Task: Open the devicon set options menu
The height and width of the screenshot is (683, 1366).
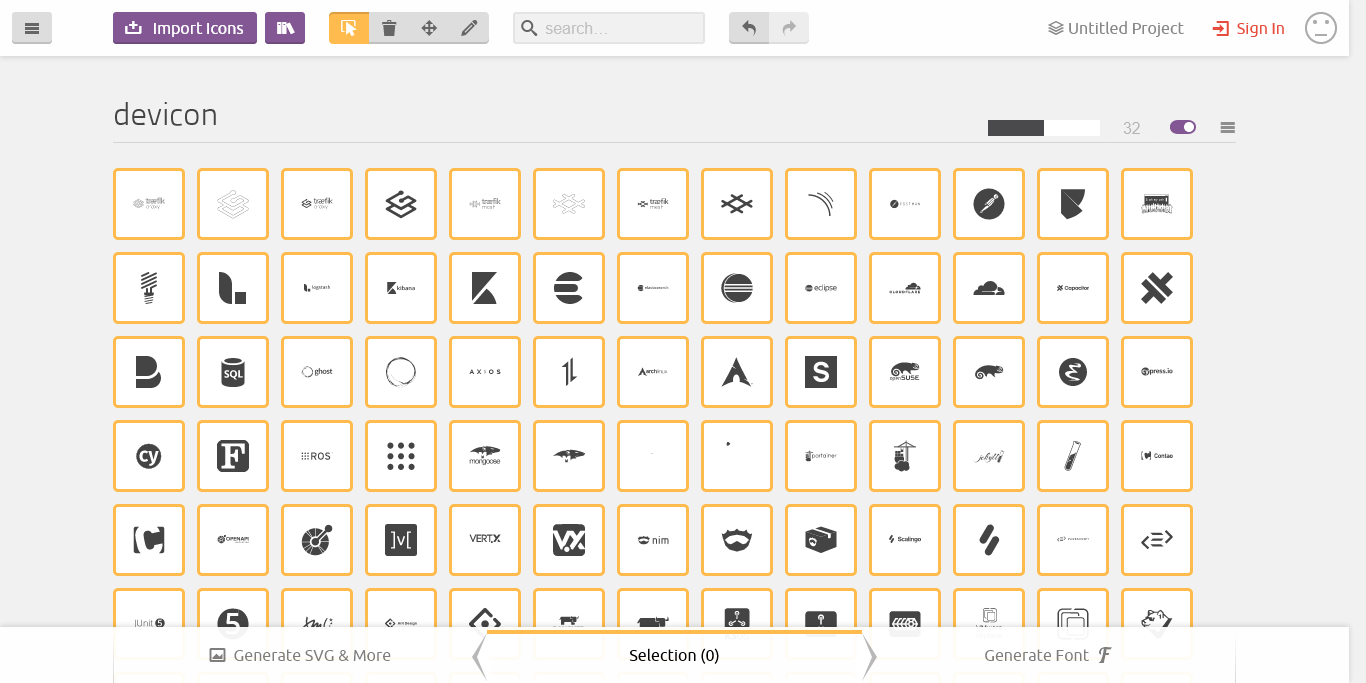Action: click(1228, 127)
